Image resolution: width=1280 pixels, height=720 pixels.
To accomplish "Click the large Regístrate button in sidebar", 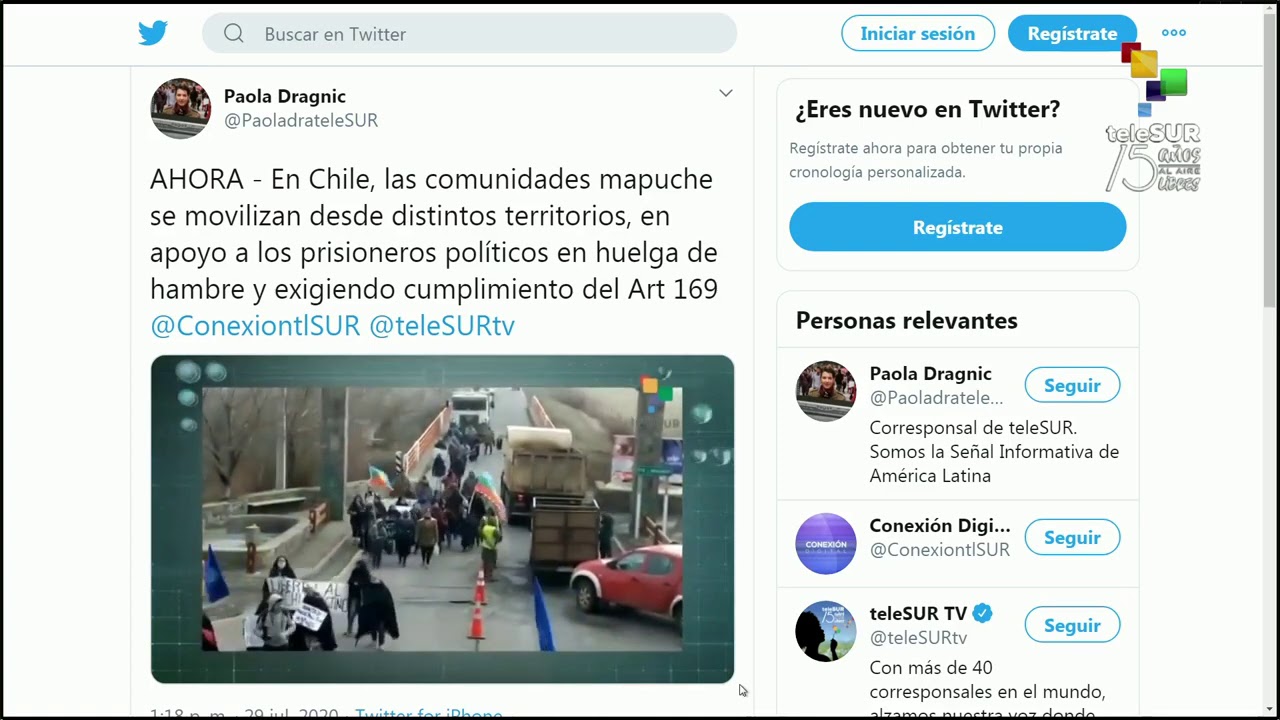I will point(958,227).
